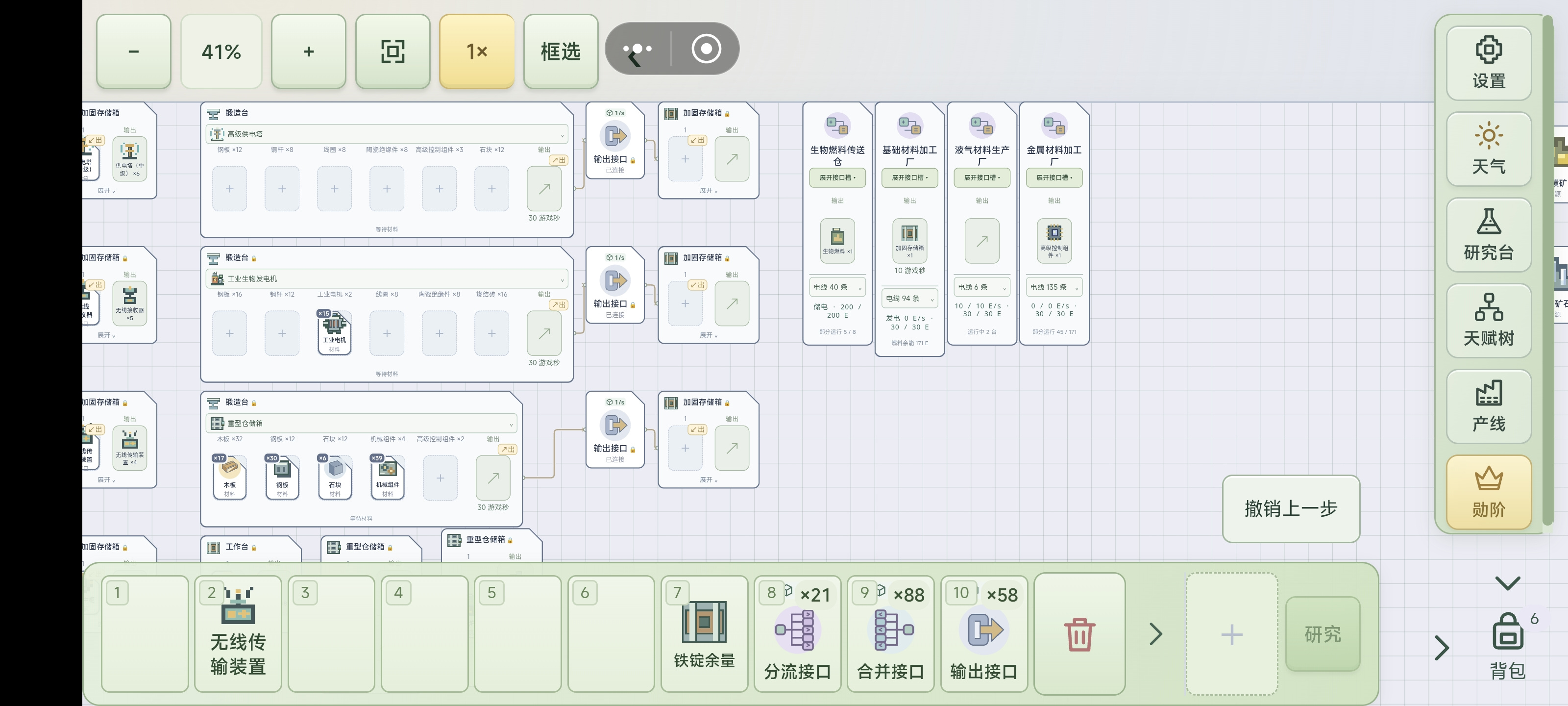The width and height of the screenshot is (1568, 706).
Task: Zoom in with the plus button
Action: [x=309, y=52]
